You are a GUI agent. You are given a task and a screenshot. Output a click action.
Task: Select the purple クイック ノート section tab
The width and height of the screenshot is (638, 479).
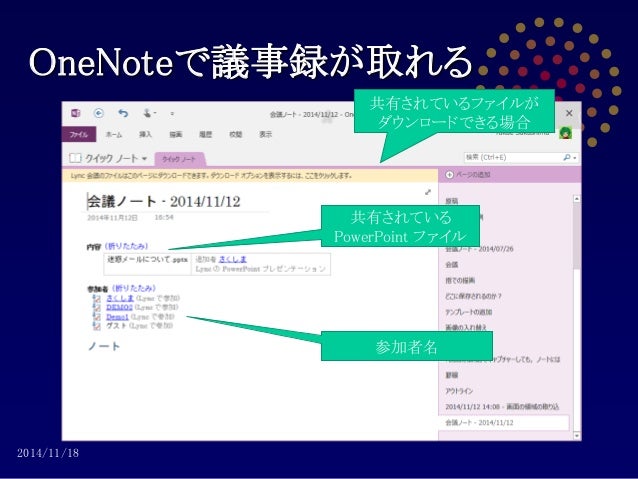coord(179,159)
